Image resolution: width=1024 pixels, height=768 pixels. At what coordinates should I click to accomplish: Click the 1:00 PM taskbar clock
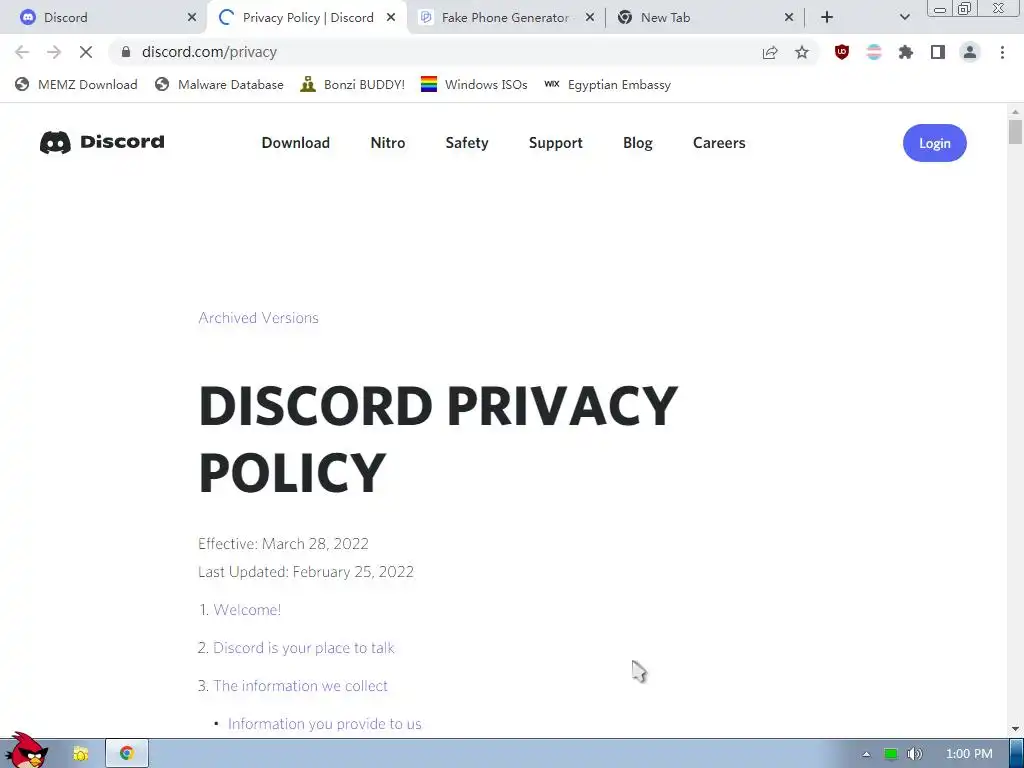969,754
